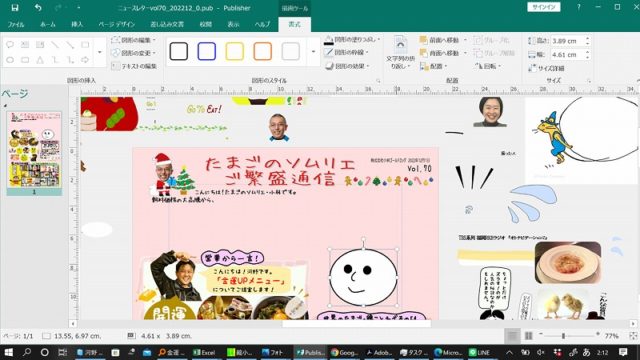
Task: Save the publication with the floppy disk icon
Action: point(15,8)
